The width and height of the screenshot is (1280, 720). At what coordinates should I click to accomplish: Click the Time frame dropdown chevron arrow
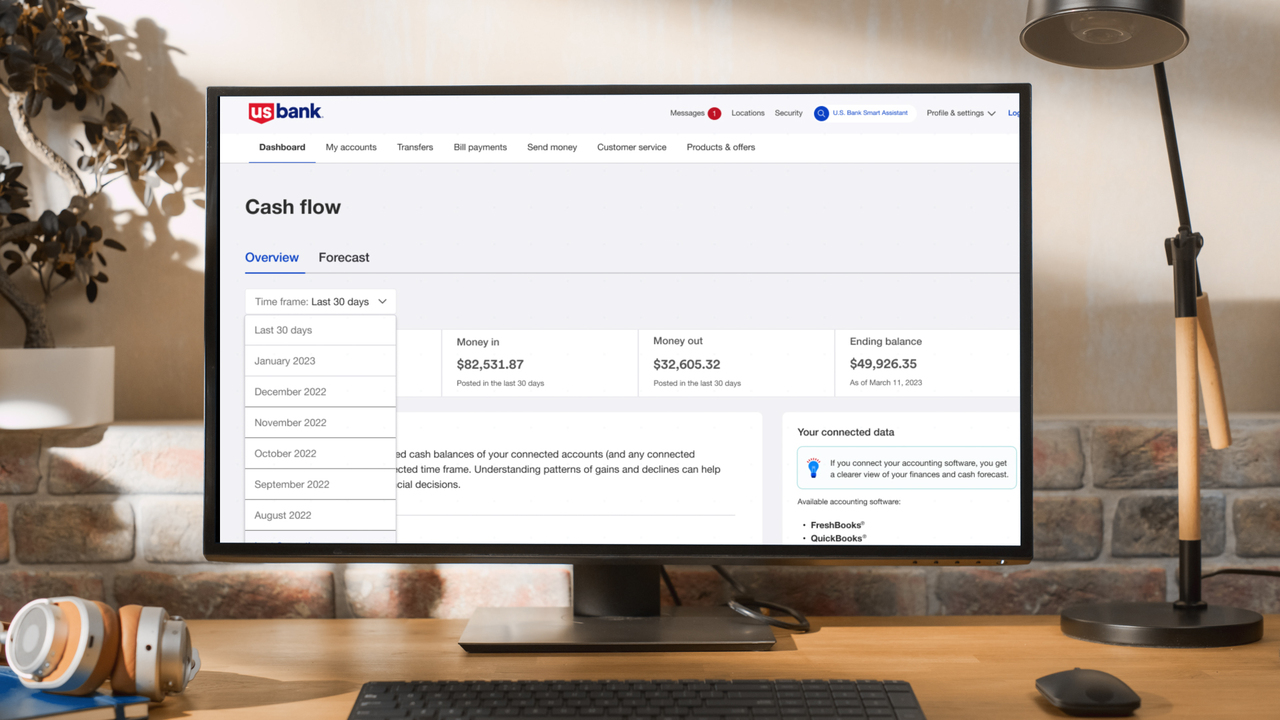click(383, 302)
